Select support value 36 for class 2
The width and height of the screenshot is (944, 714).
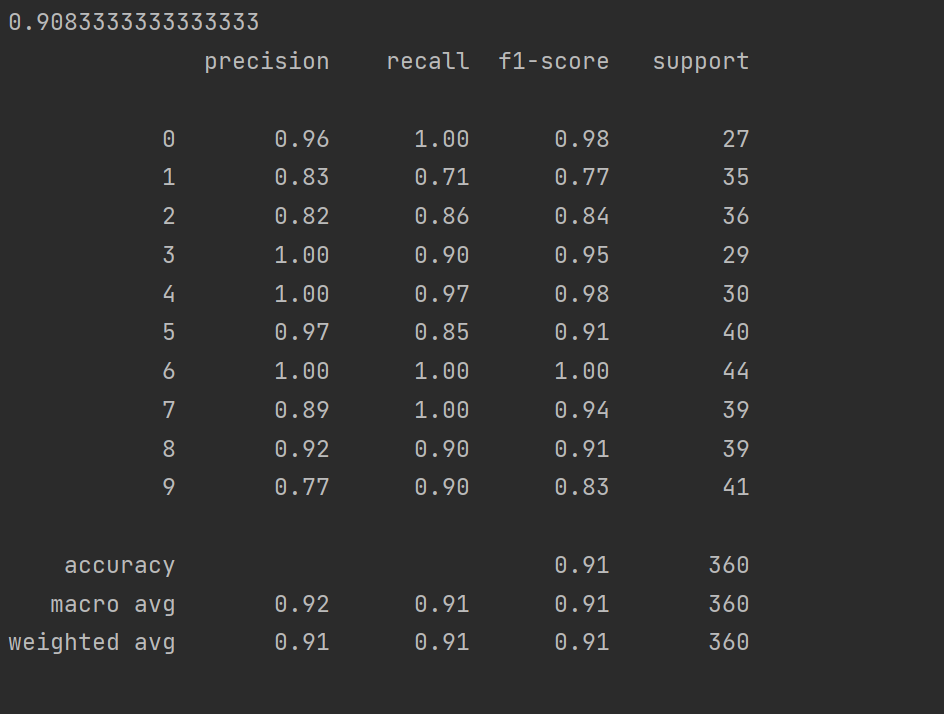(736, 216)
